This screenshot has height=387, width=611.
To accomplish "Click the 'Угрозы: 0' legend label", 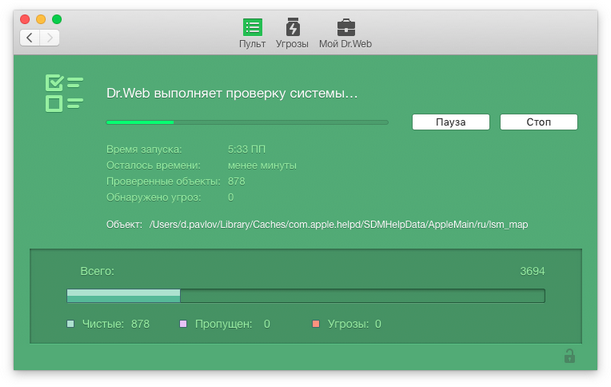I will [355, 324].
